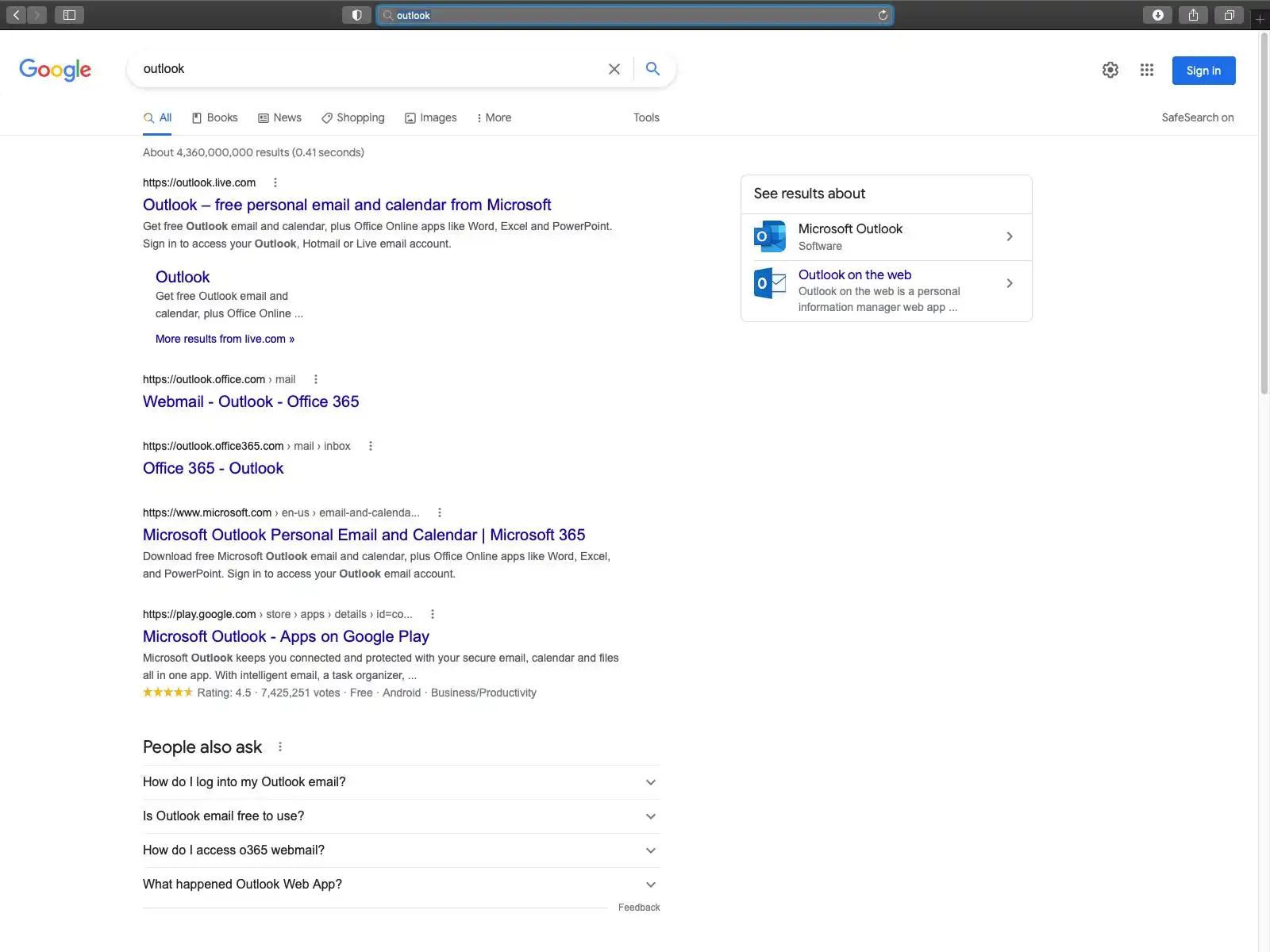Open the Safari share menu
1270x952 pixels.
(1193, 15)
